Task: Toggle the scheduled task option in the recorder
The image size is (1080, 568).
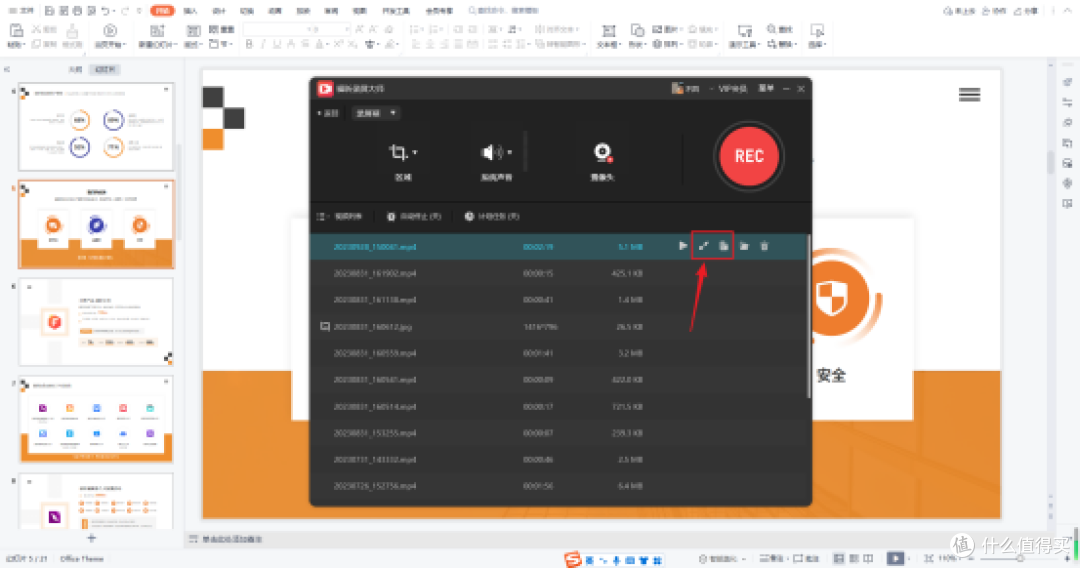Action: point(492,216)
